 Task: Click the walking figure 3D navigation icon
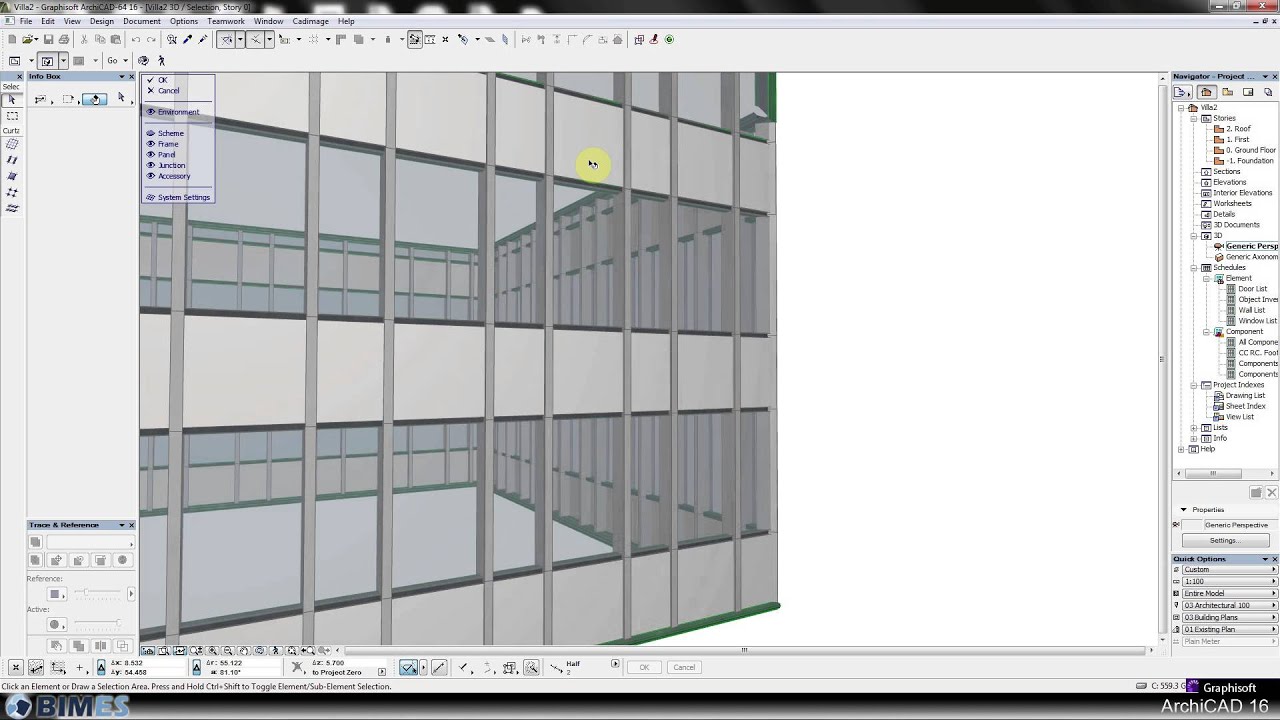click(161, 61)
